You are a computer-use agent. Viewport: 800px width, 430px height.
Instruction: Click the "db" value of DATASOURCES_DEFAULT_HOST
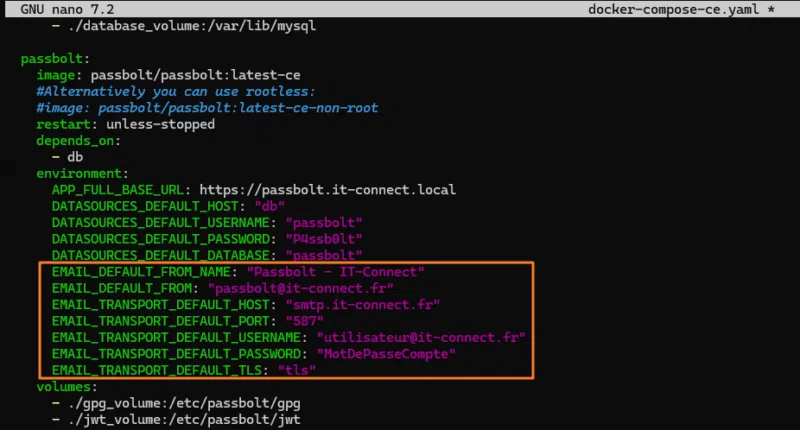tap(269, 206)
